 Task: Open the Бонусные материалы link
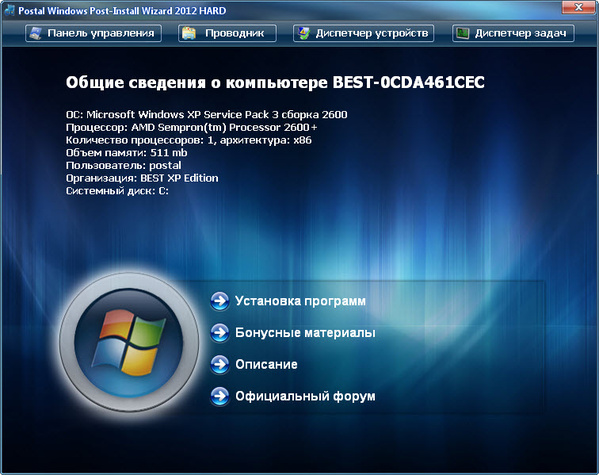tap(305, 333)
